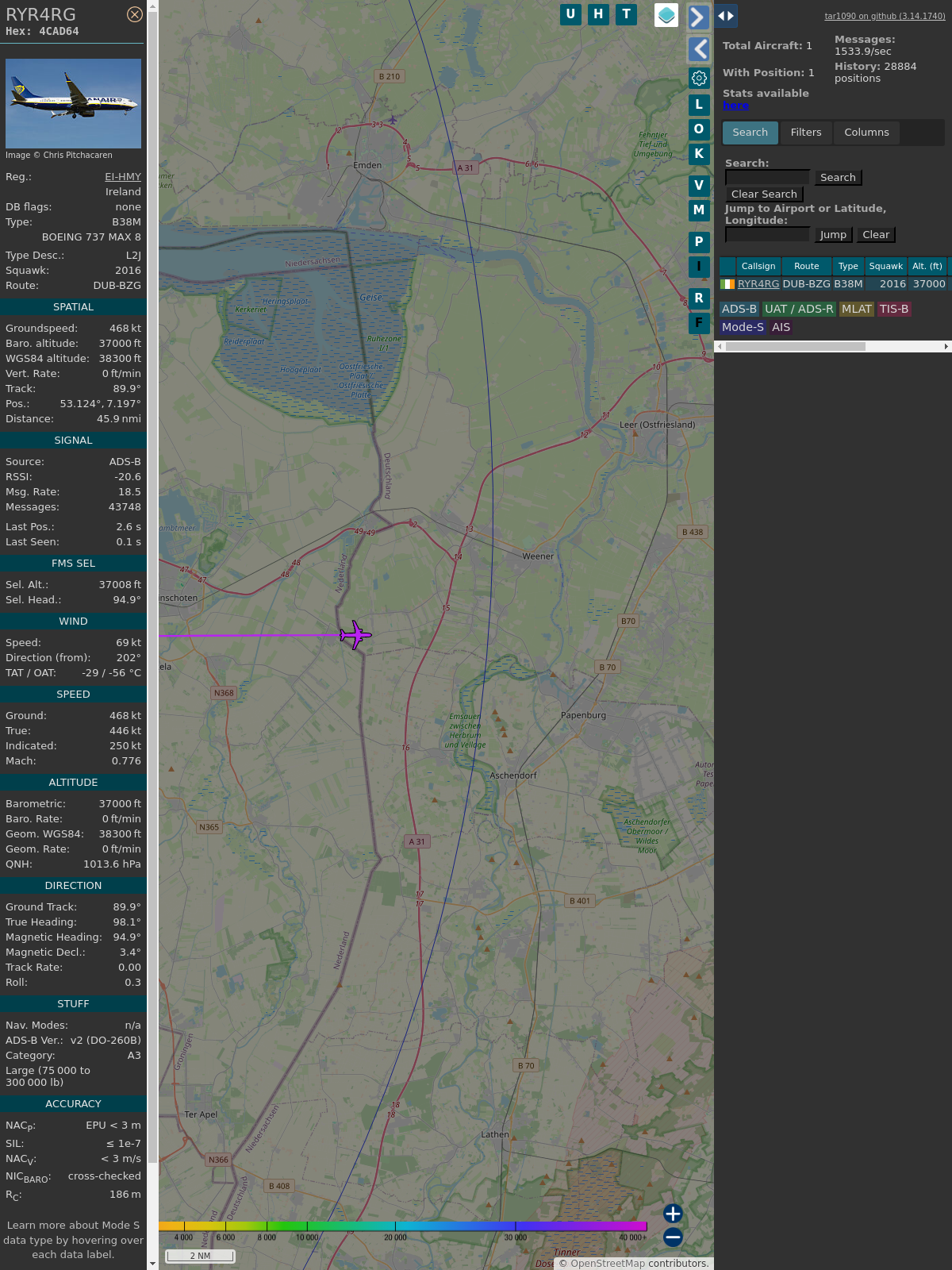Click the MLAT source legend

tap(857, 309)
